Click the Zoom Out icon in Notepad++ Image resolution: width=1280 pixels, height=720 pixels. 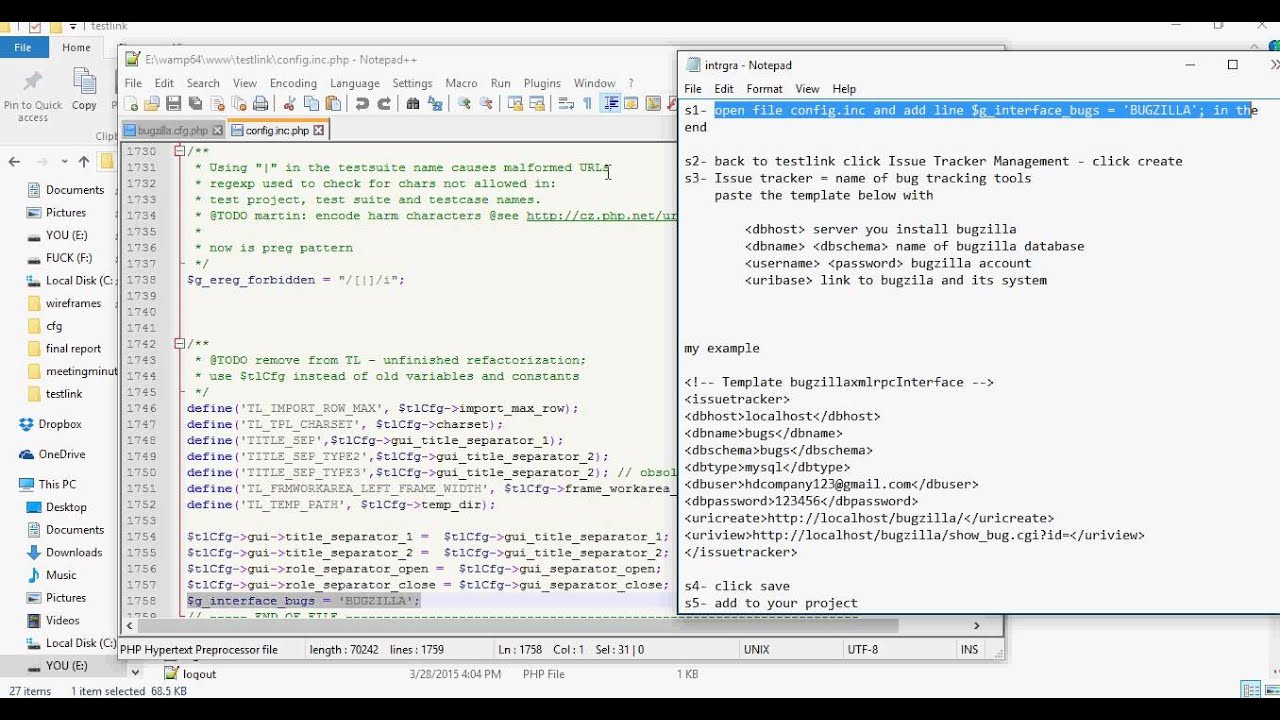click(486, 103)
